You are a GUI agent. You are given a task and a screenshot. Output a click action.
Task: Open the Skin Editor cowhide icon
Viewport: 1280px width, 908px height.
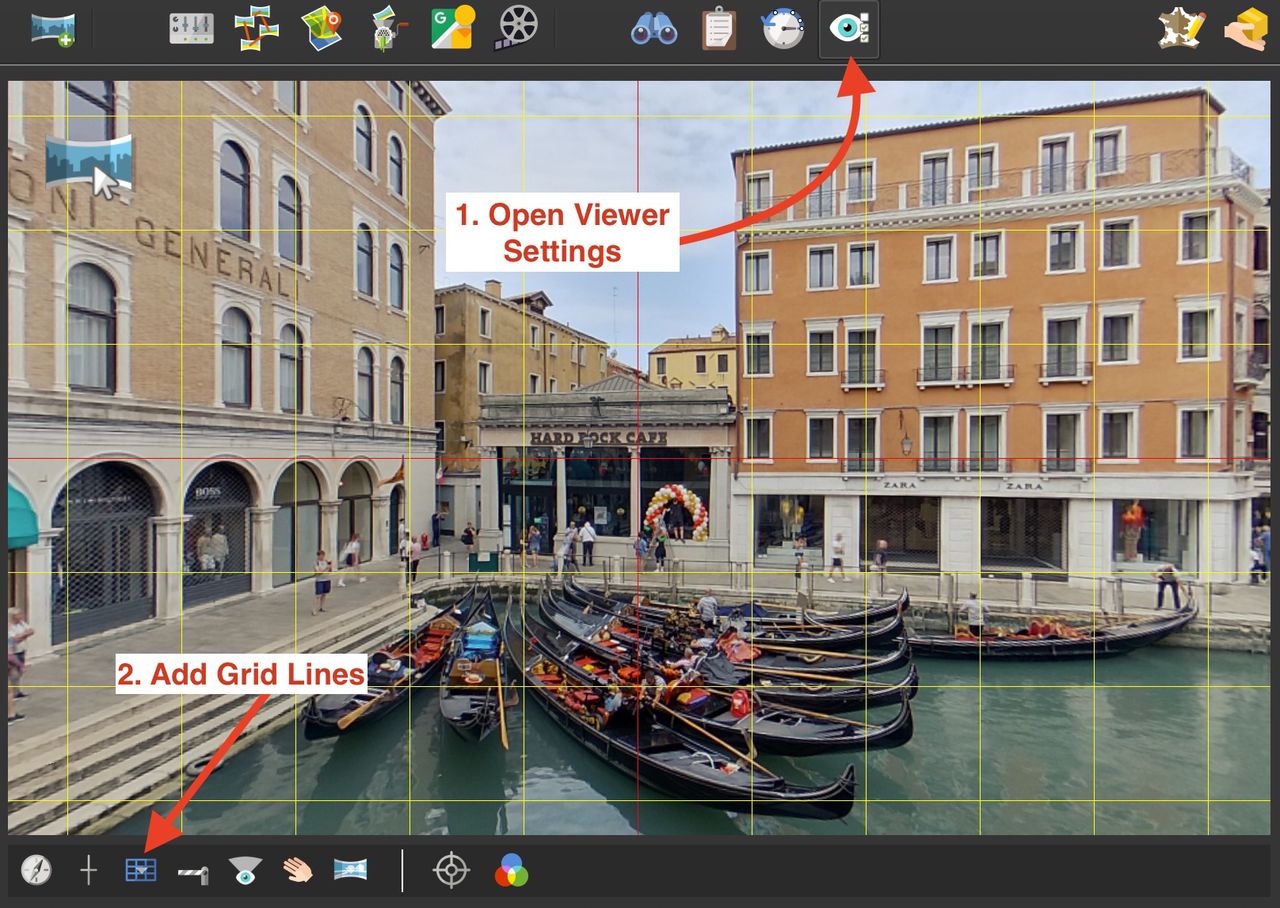(1181, 28)
